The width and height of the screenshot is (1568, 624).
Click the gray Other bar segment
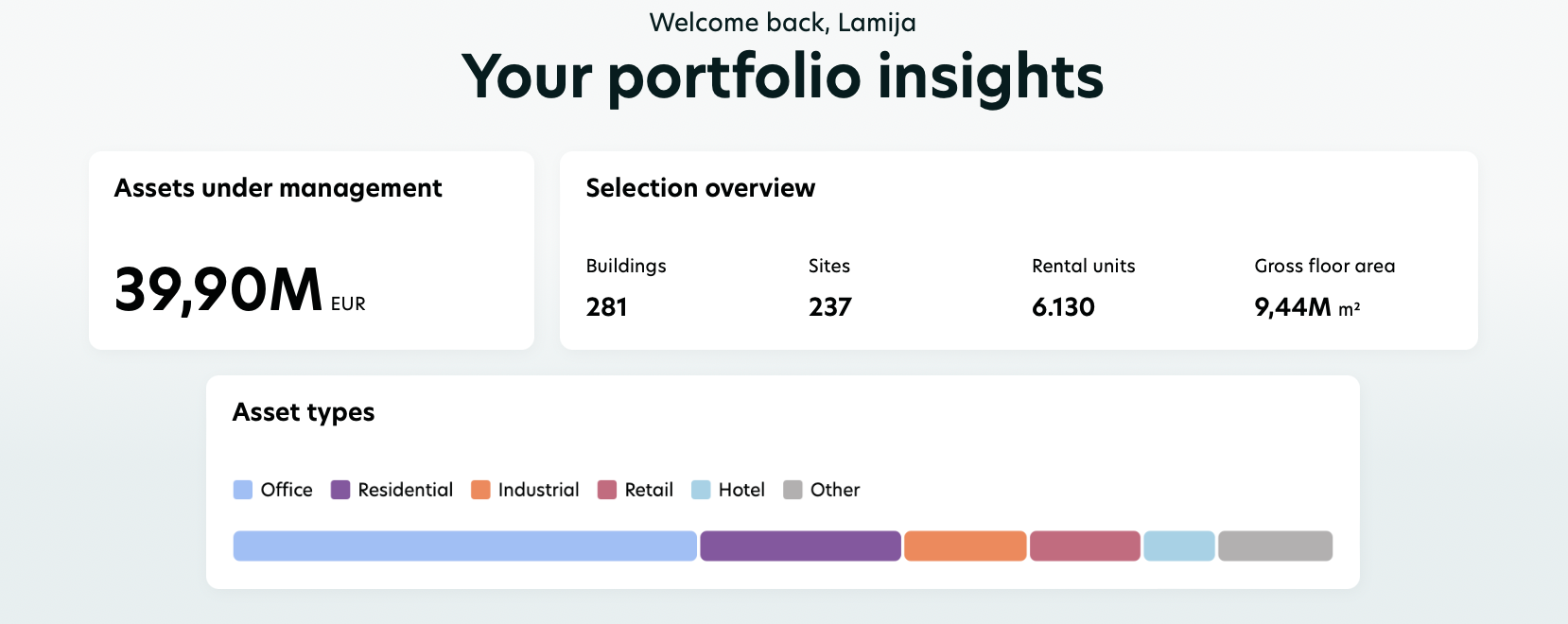coord(1275,546)
